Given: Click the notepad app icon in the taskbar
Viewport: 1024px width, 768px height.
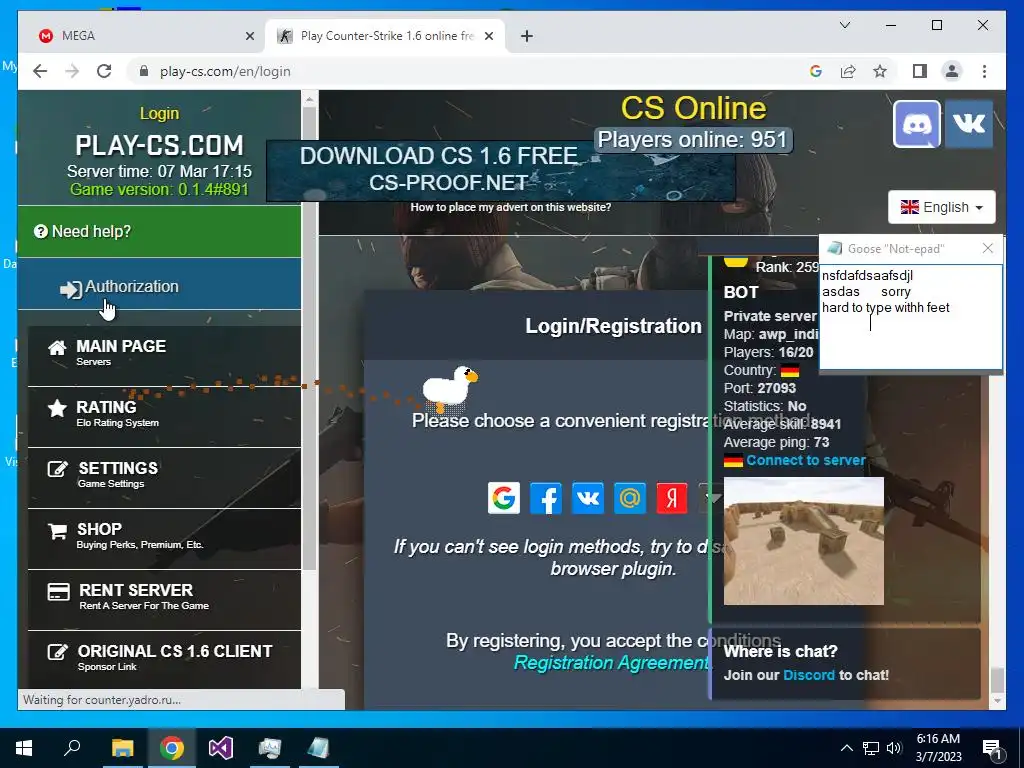Looking at the screenshot, I should 319,748.
